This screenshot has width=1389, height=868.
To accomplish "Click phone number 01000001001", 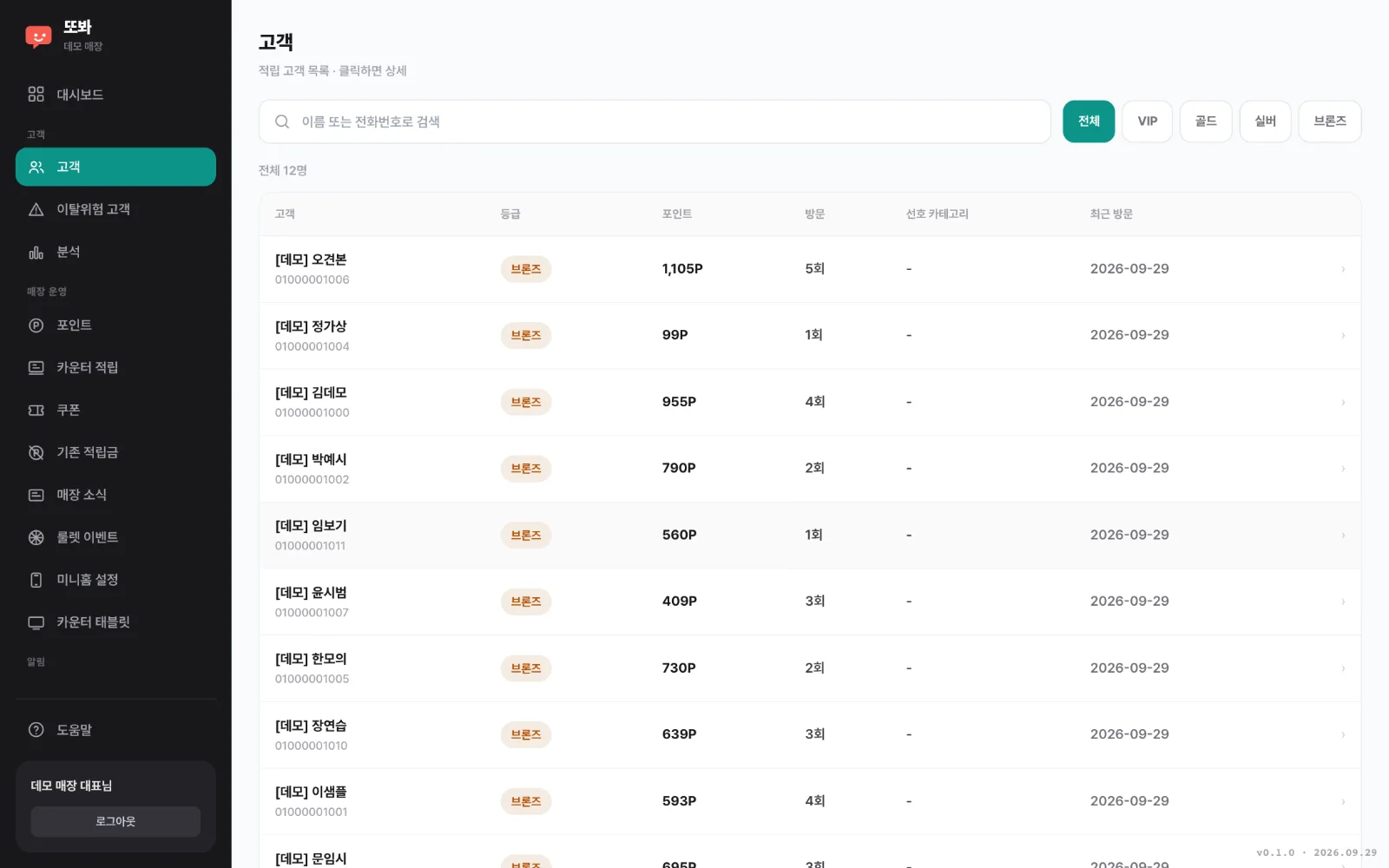I will point(312,812).
